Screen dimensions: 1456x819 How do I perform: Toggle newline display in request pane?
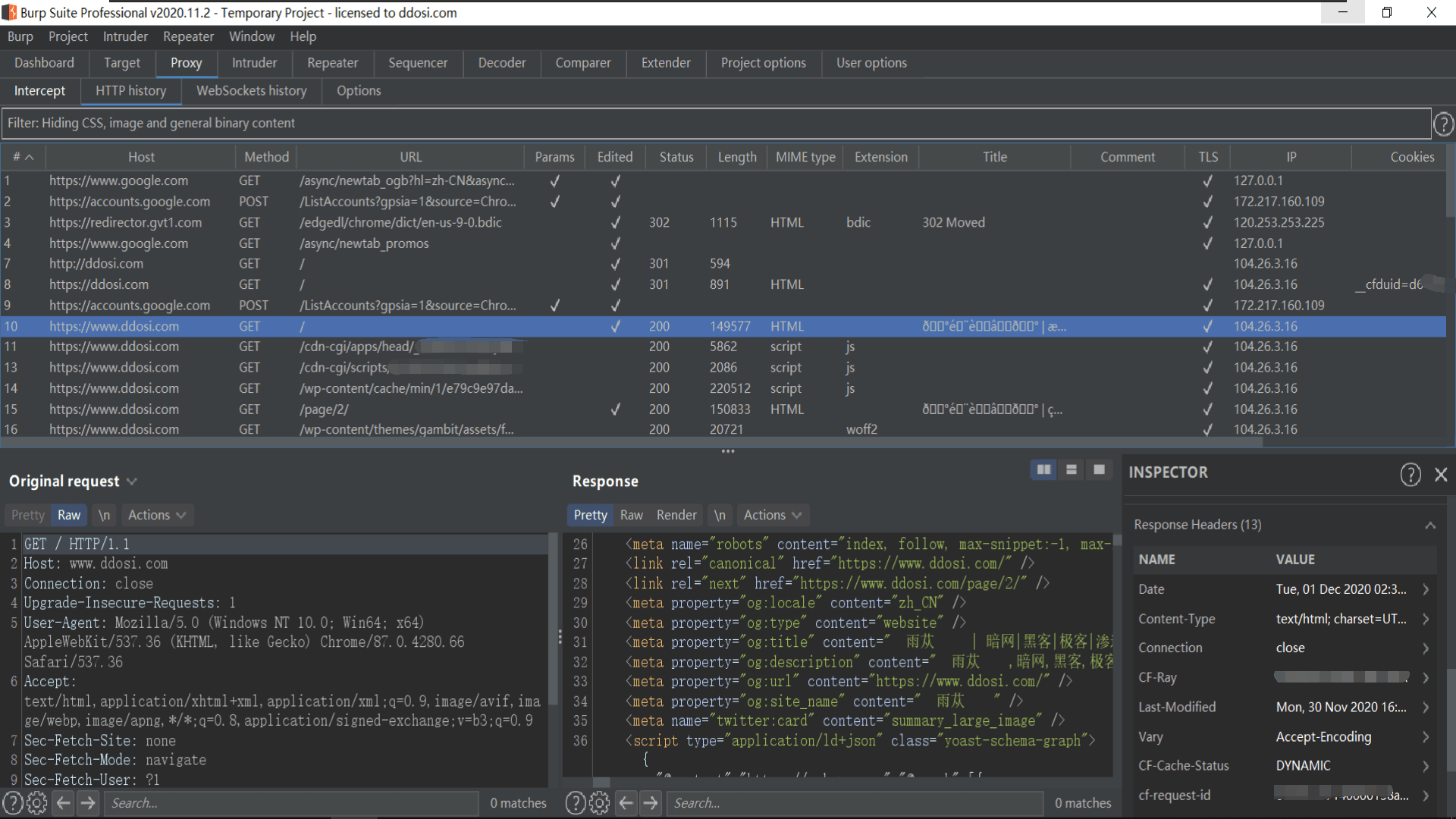104,515
